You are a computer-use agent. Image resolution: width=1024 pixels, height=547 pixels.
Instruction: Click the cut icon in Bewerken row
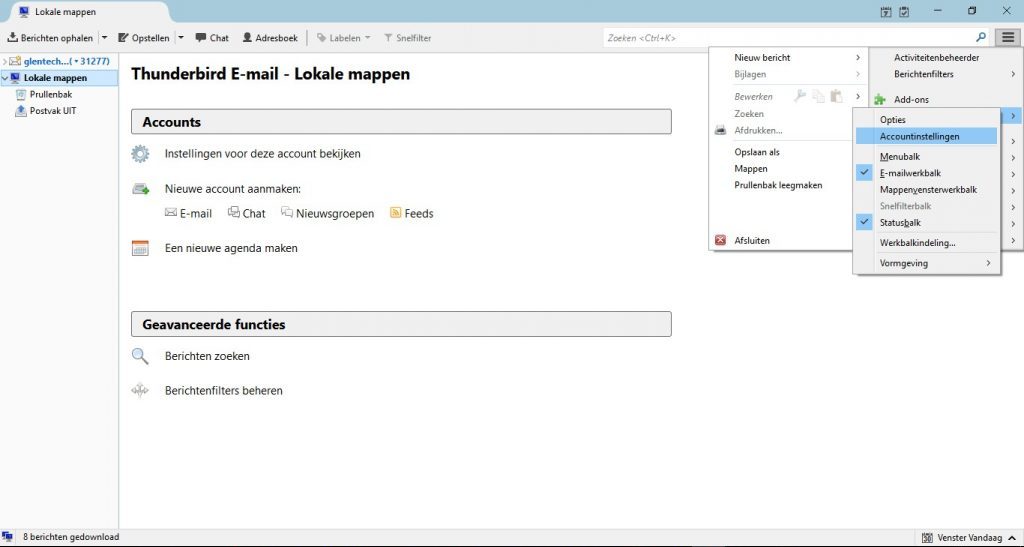[800, 96]
